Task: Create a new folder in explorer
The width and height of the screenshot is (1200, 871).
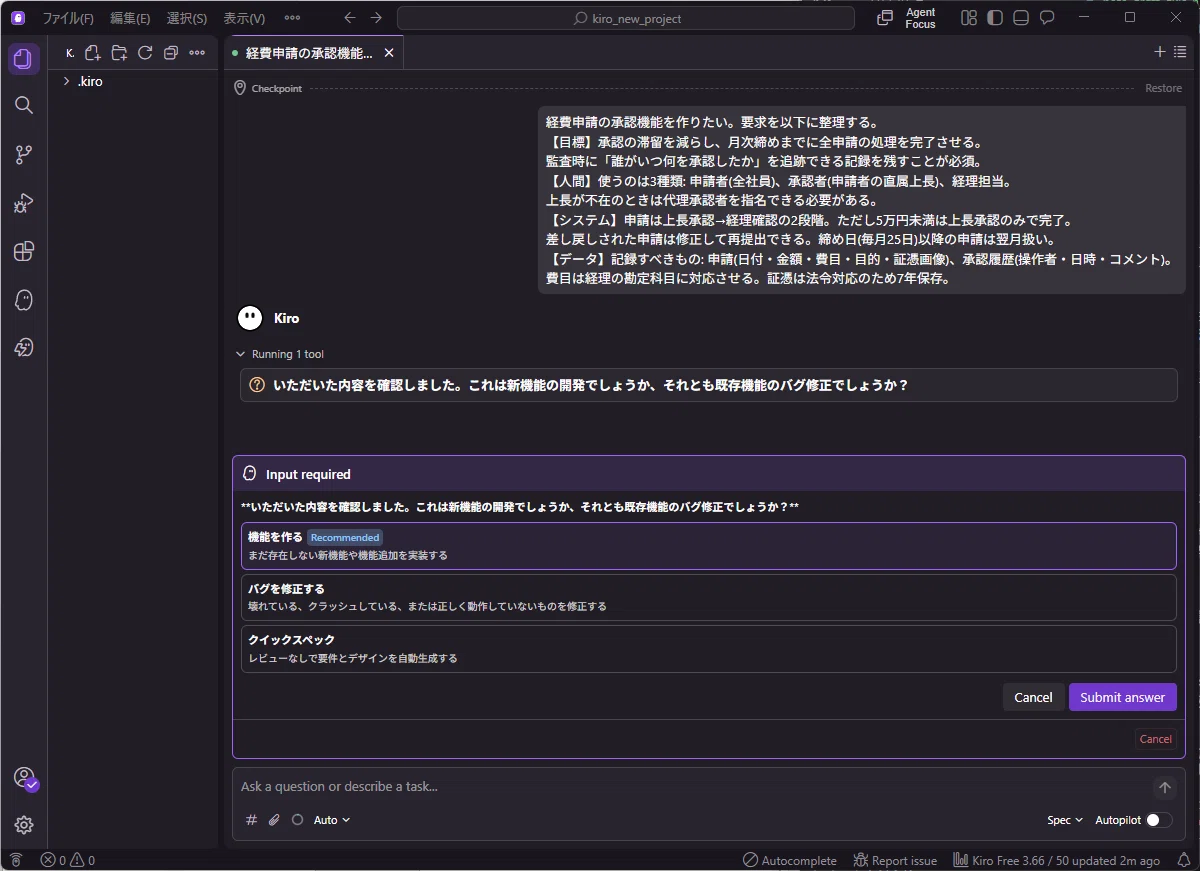Action: tap(119, 53)
